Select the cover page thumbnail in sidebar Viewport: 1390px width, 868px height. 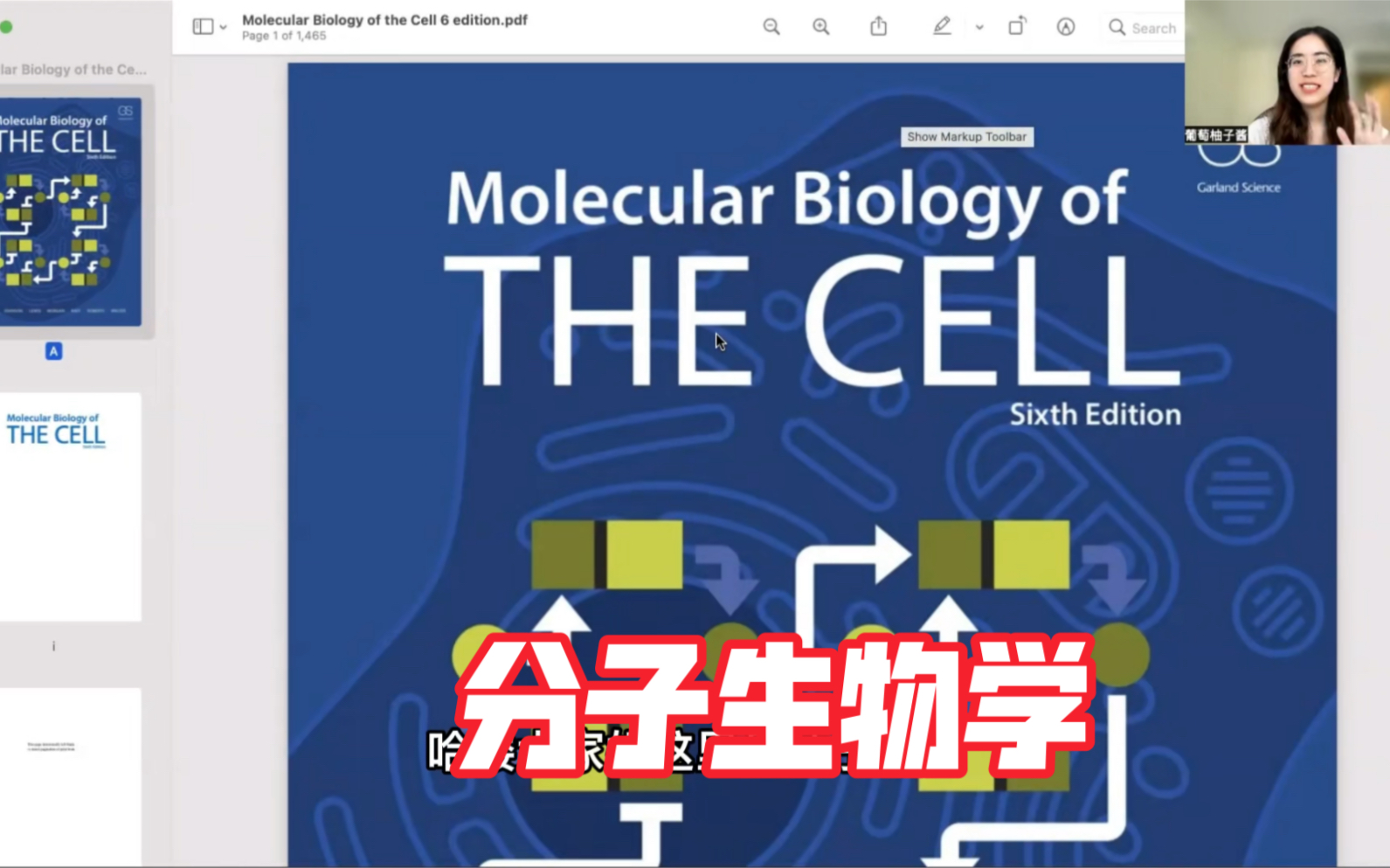pos(70,211)
